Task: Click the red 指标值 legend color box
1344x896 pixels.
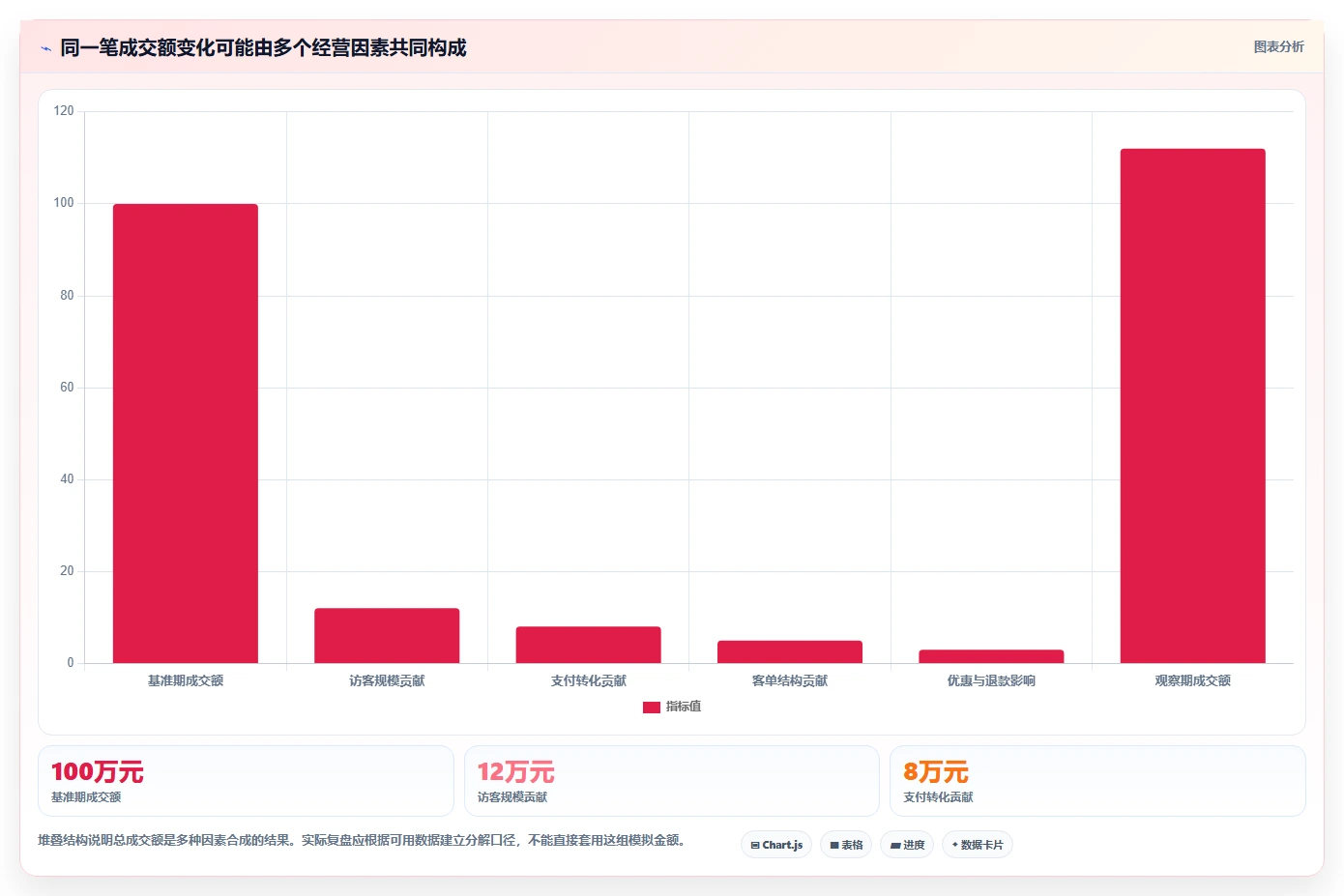Action: [652, 708]
